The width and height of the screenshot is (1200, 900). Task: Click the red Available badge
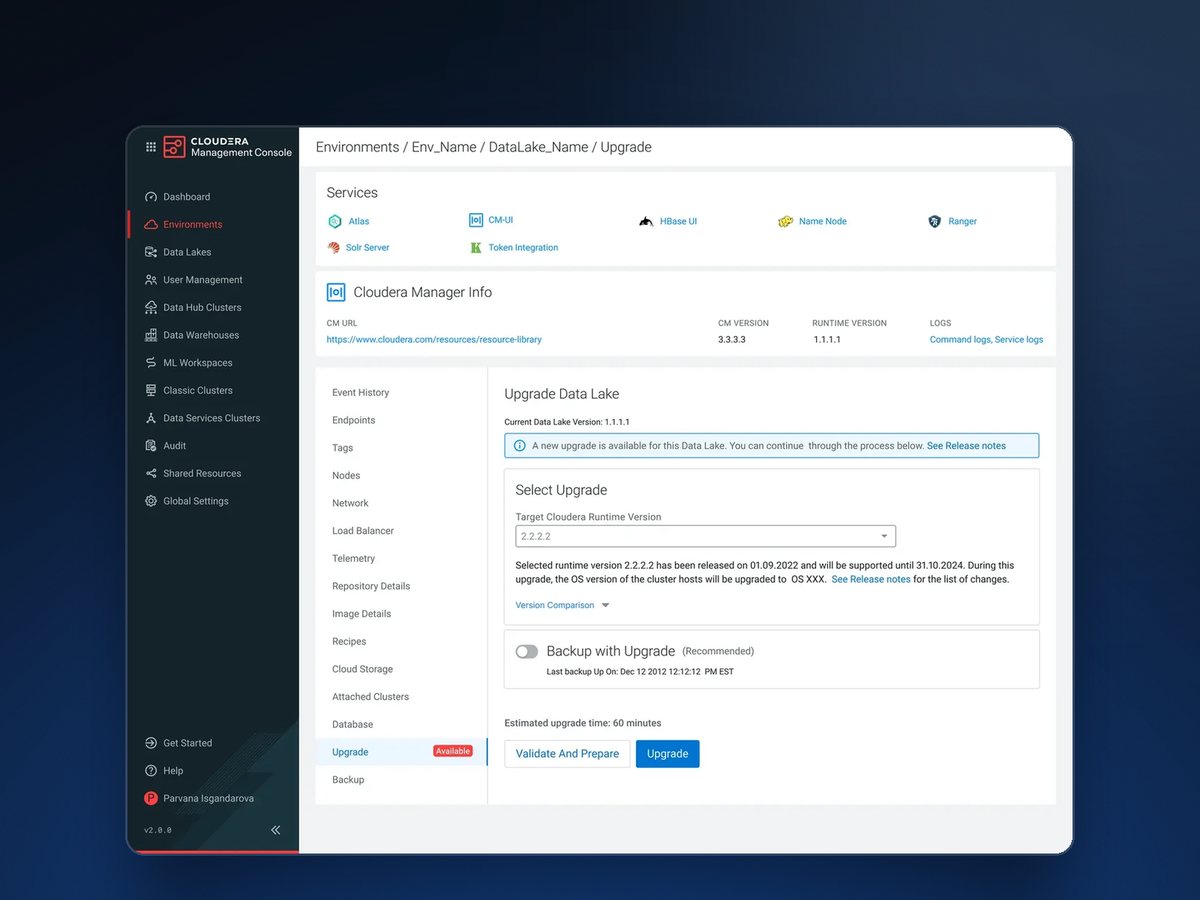(453, 751)
